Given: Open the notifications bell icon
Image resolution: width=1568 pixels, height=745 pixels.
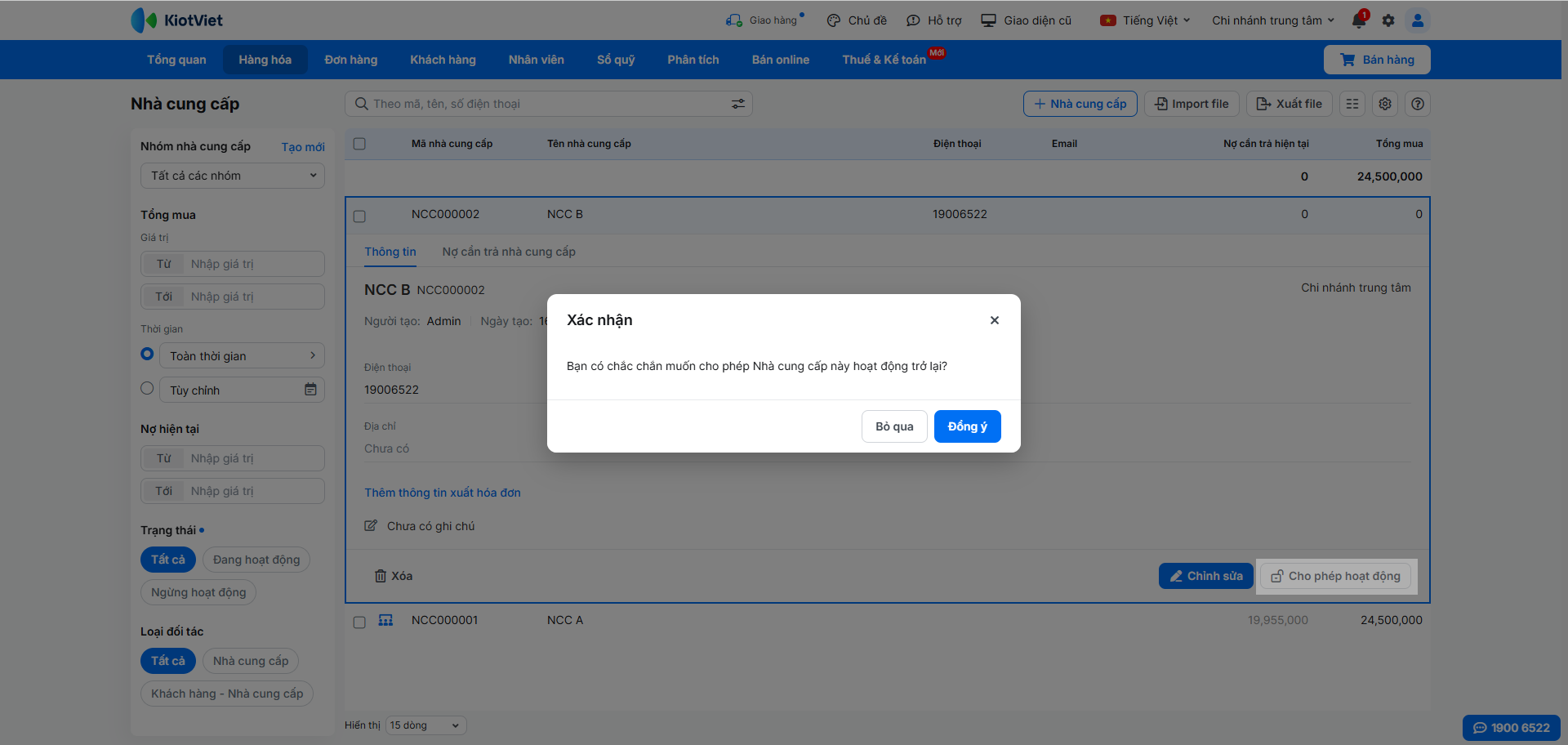Looking at the screenshot, I should click(x=1359, y=20).
